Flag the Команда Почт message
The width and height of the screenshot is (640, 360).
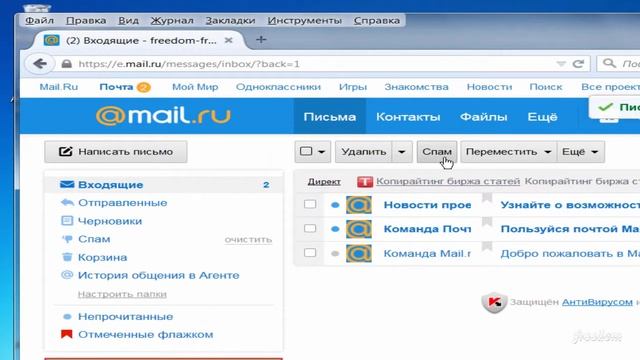click(487, 222)
